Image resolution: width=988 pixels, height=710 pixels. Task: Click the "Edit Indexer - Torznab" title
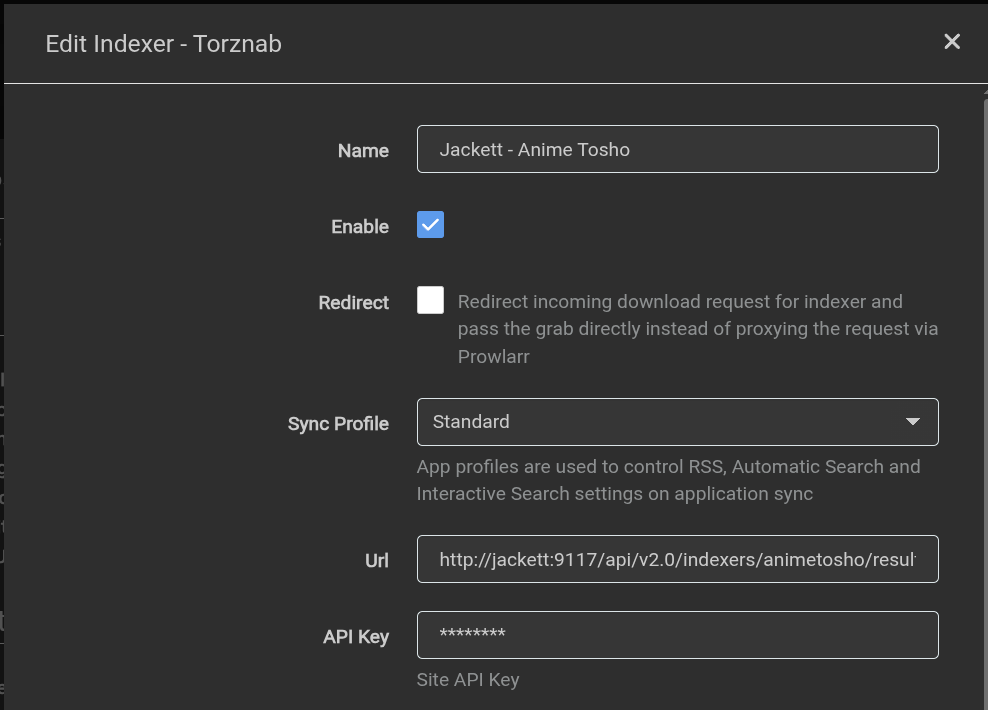(x=164, y=43)
